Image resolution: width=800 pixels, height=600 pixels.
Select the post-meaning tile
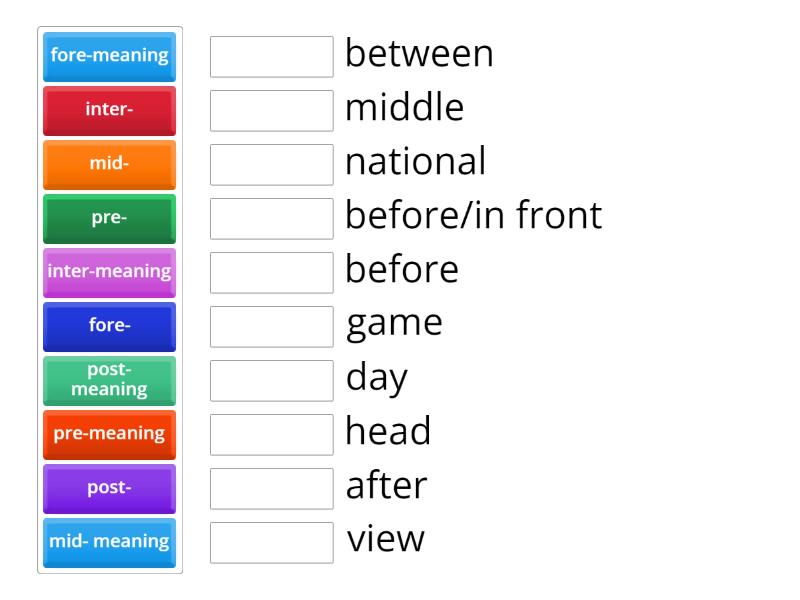pyautogui.click(x=108, y=381)
